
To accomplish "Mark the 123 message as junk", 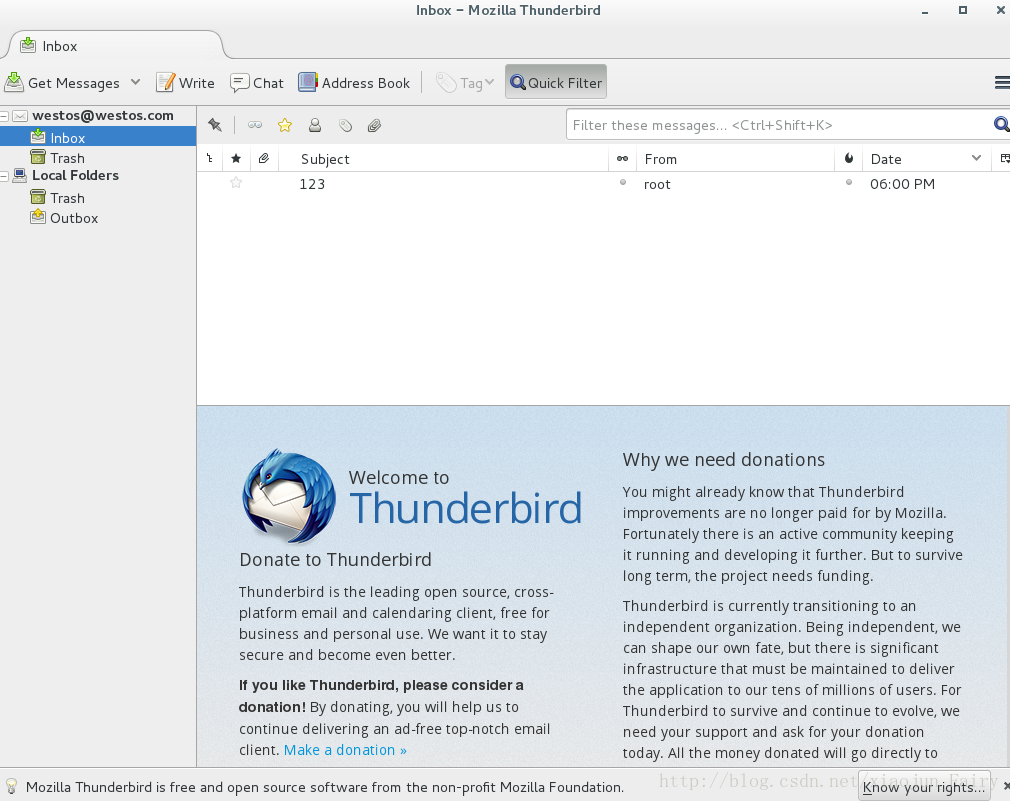I will 849,183.
